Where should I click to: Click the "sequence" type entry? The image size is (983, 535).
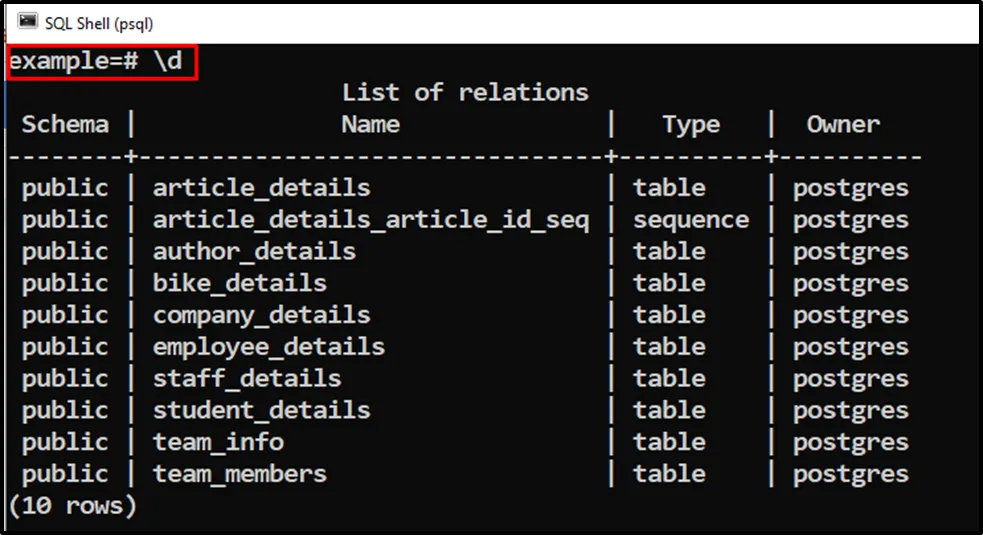coord(690,220)
